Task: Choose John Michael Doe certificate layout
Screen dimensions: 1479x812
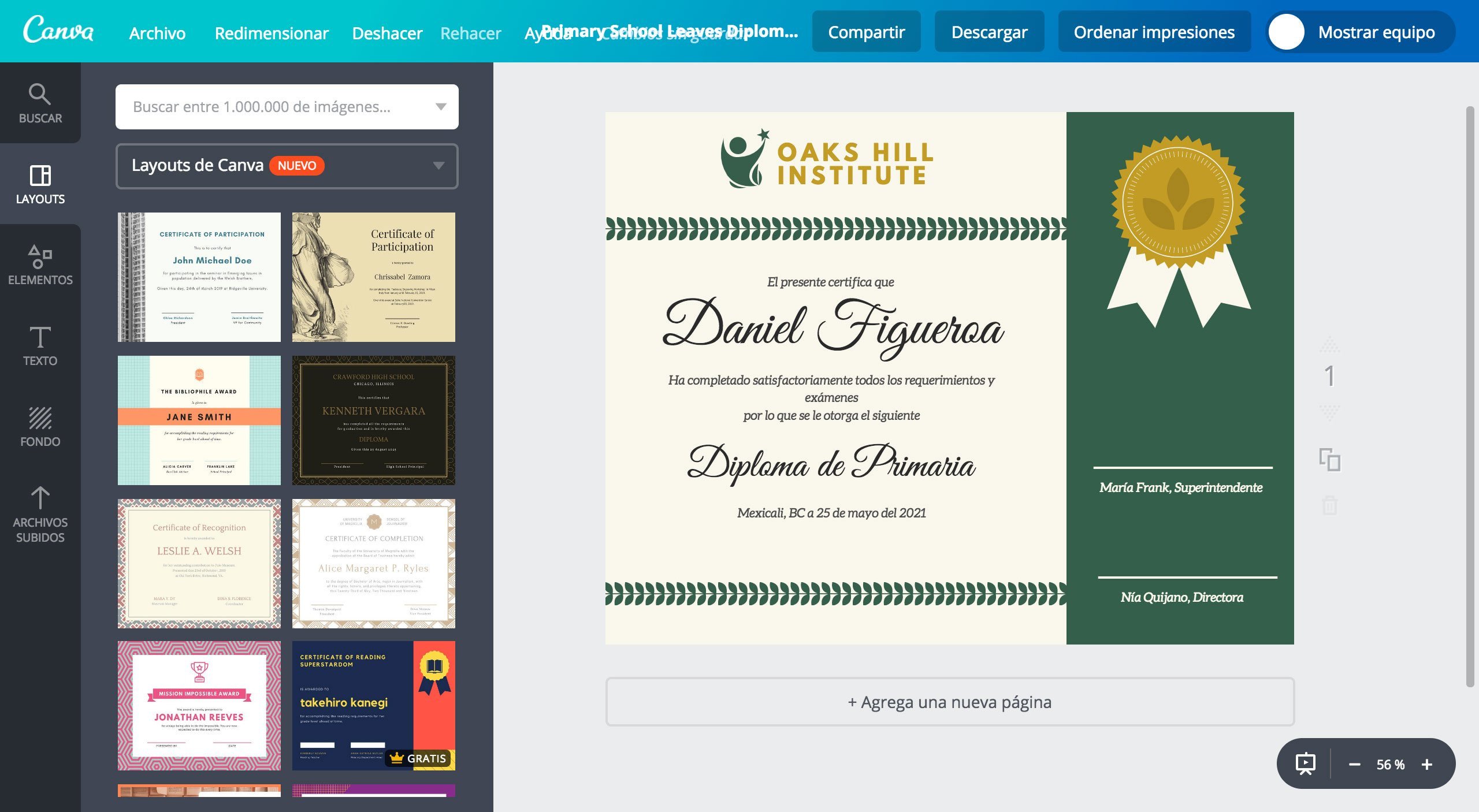Action: click(x=199, y=277)
